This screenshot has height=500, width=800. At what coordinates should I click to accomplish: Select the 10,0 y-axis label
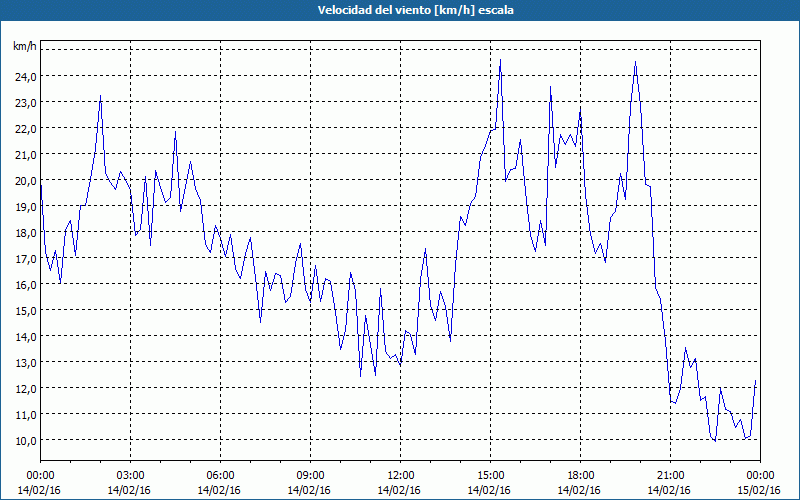pos(26,441)
